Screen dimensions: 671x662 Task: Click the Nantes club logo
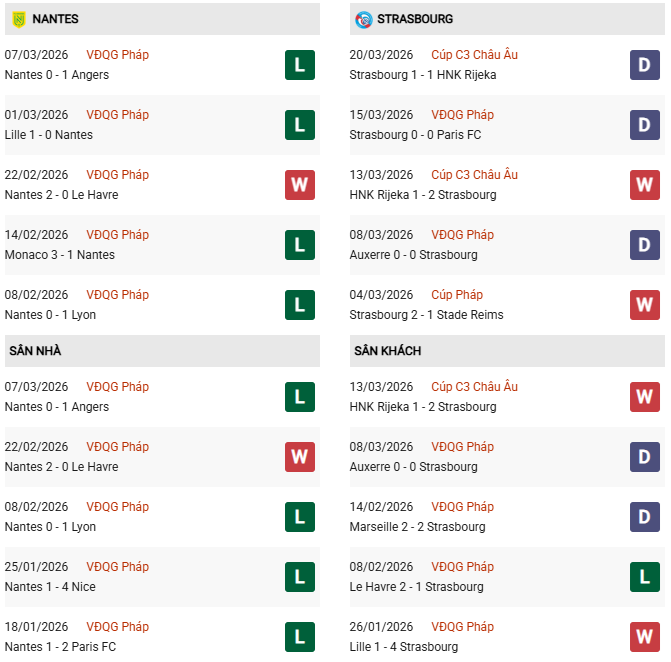point(16,19)
